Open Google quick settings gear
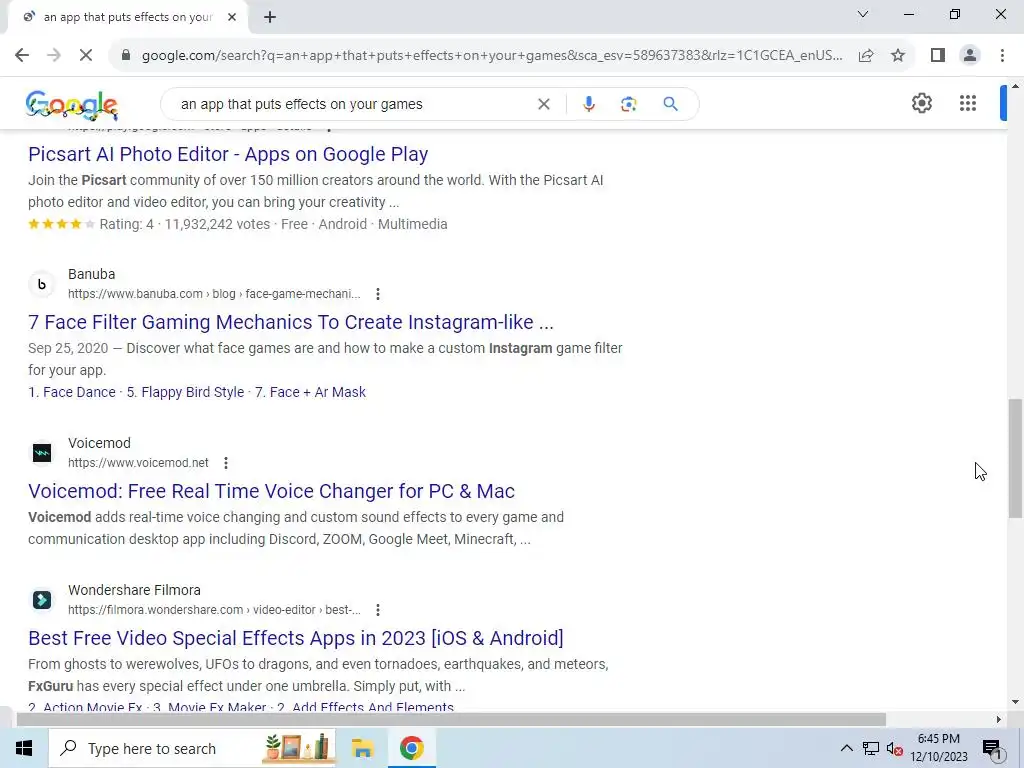The height and width of the screenshot is (768, 1024). tap(921, 103)
